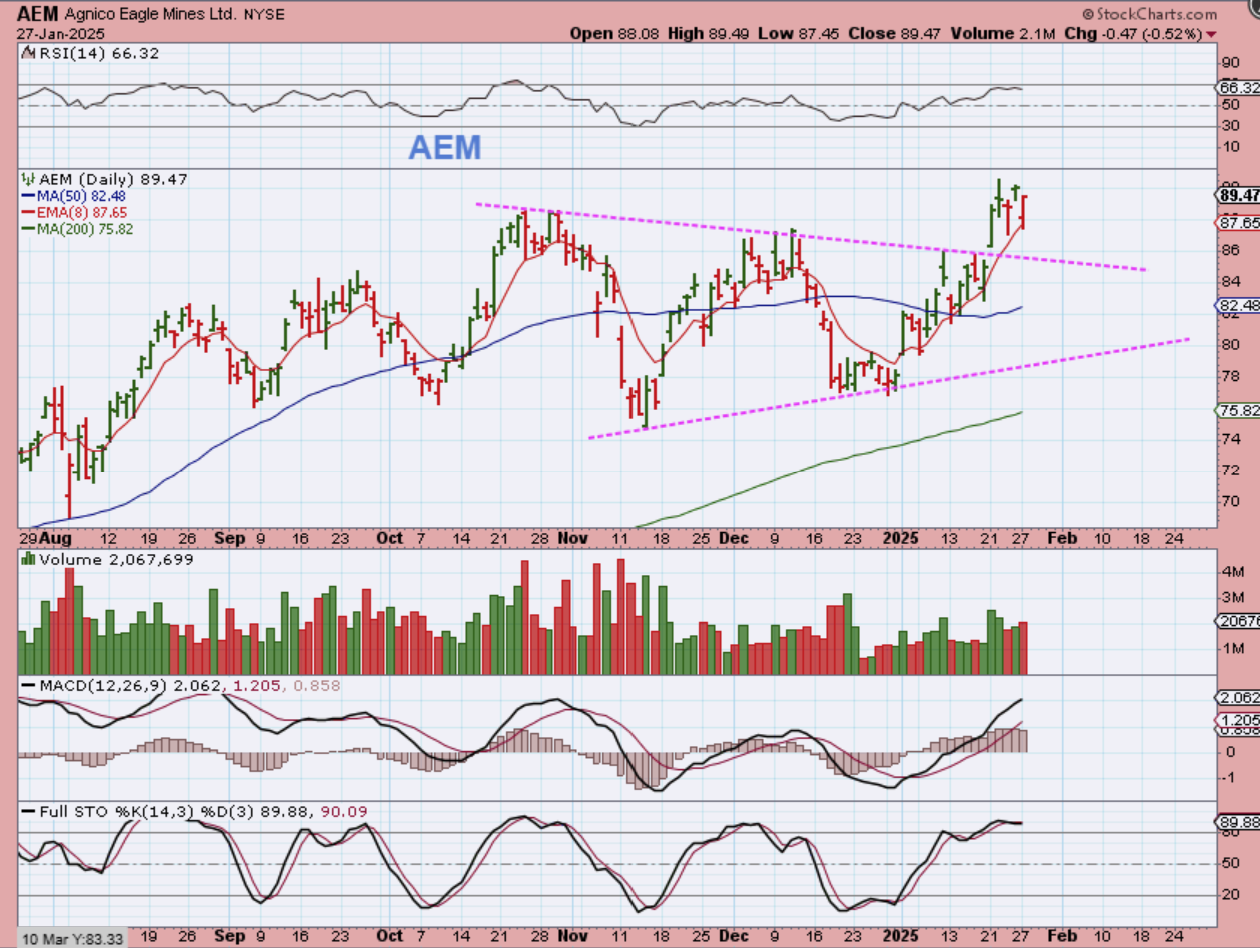This screenshot has width=1260, height=948.
Task: Click the upper magenta dashed trendline
Action: [810, 238]
